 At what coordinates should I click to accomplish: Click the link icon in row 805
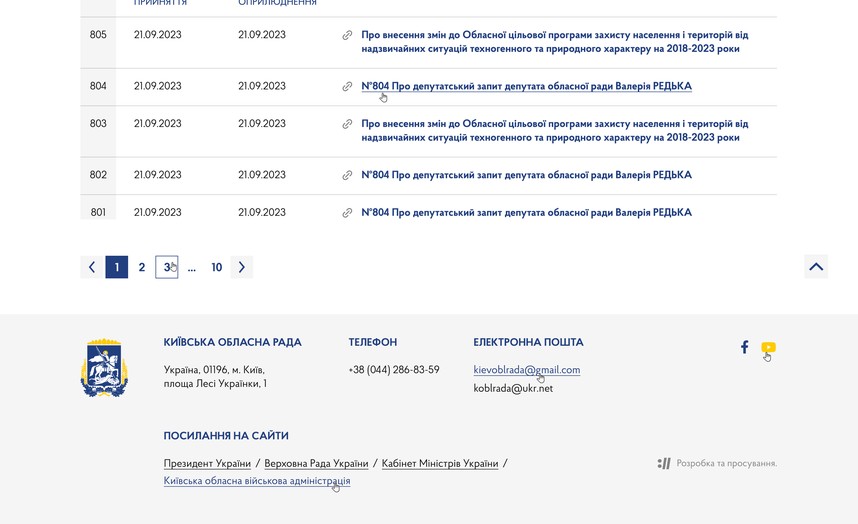(347, 36)
